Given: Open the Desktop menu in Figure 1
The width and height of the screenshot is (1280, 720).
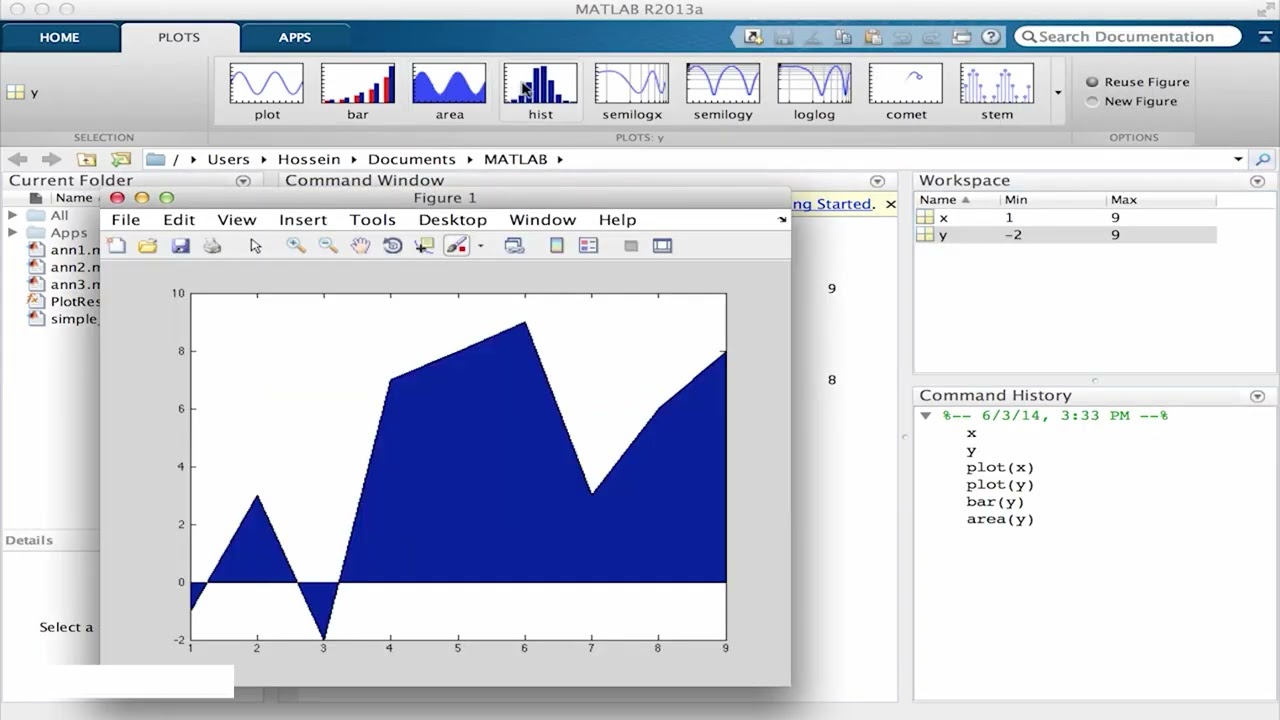Looking at the screenshot, I should tap(453, 220).
